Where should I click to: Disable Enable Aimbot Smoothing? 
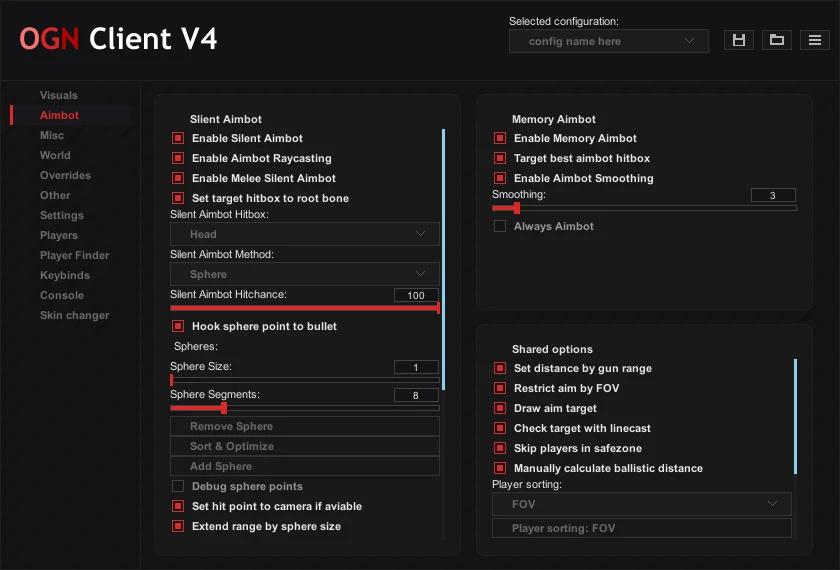pyautogui.click(x=500, y=178)
